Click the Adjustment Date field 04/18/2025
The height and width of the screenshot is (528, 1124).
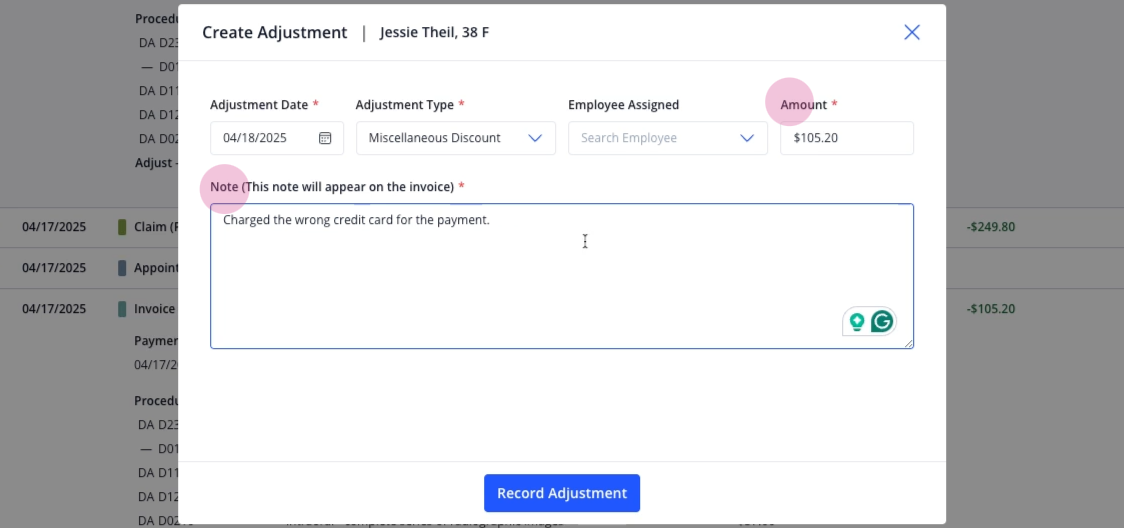coord(277,138)
